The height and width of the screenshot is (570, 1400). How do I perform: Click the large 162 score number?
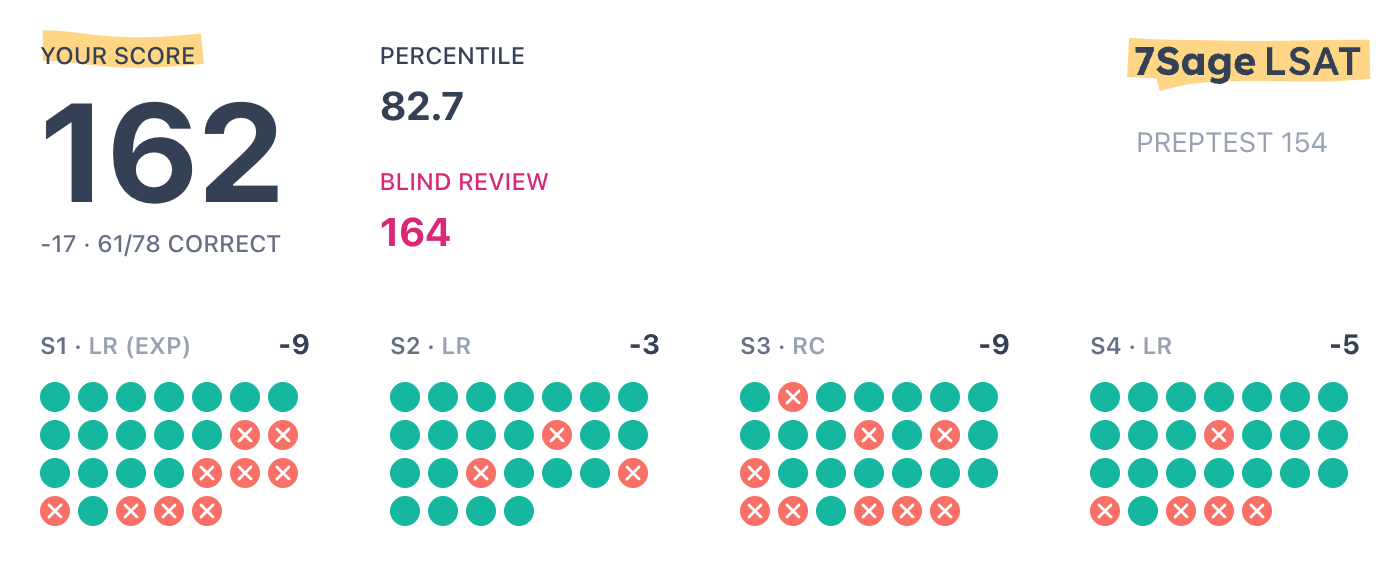click(x=160, y=153)
